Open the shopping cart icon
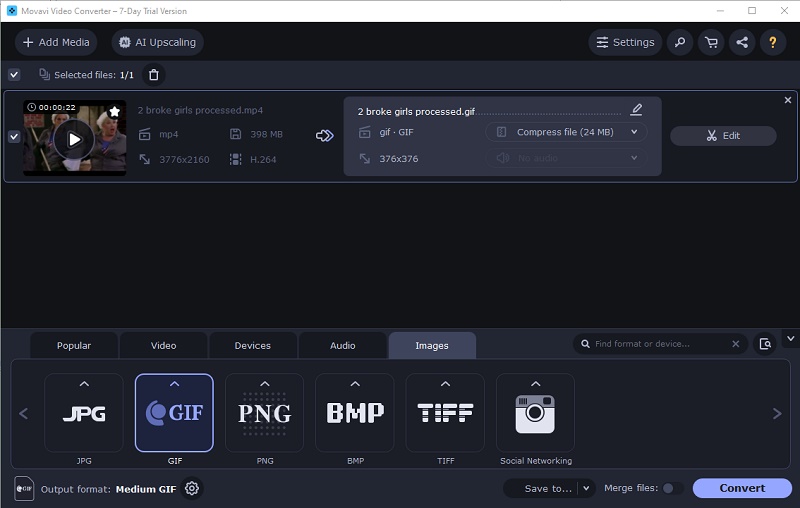The image size is (800, 508). point(711,42)
